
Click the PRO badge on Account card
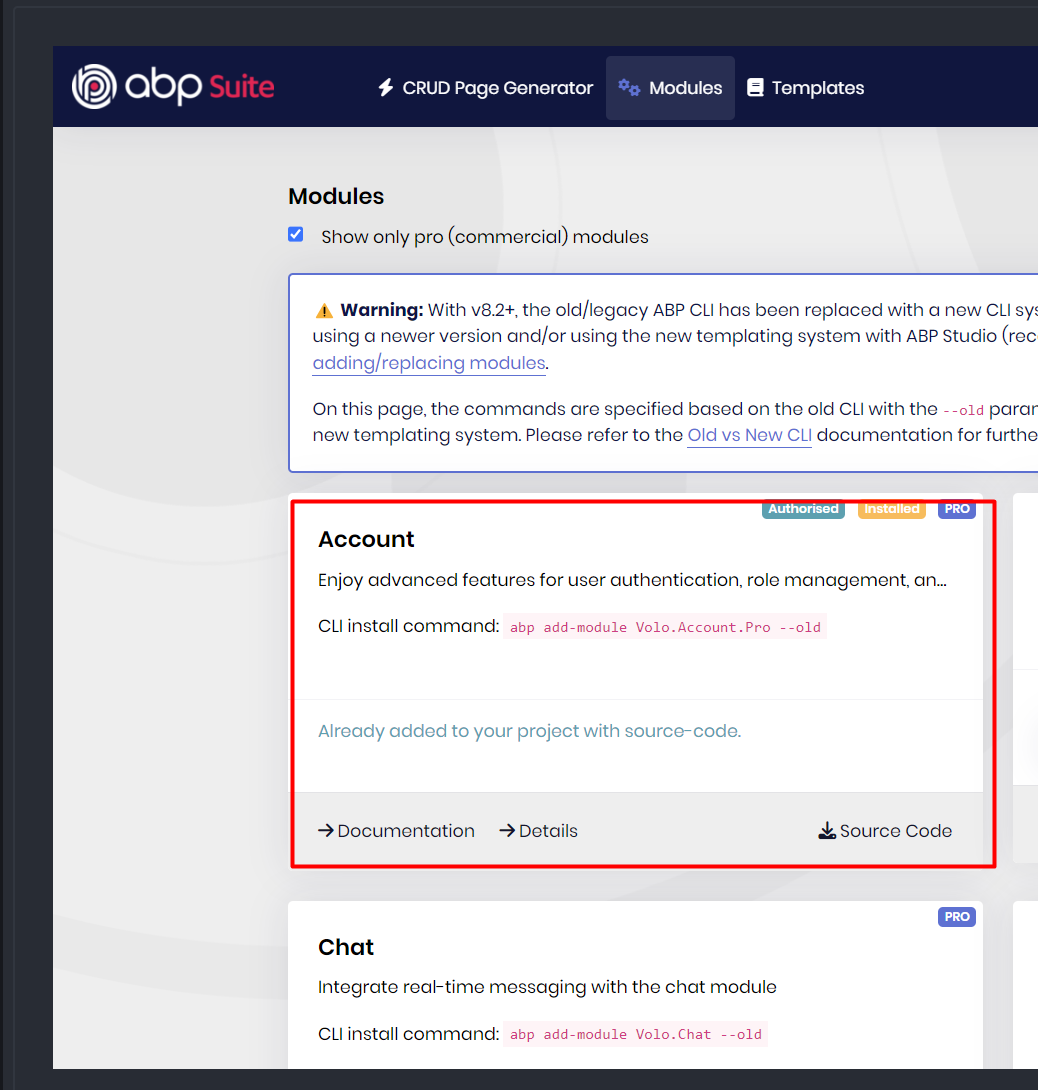point(957,509)
